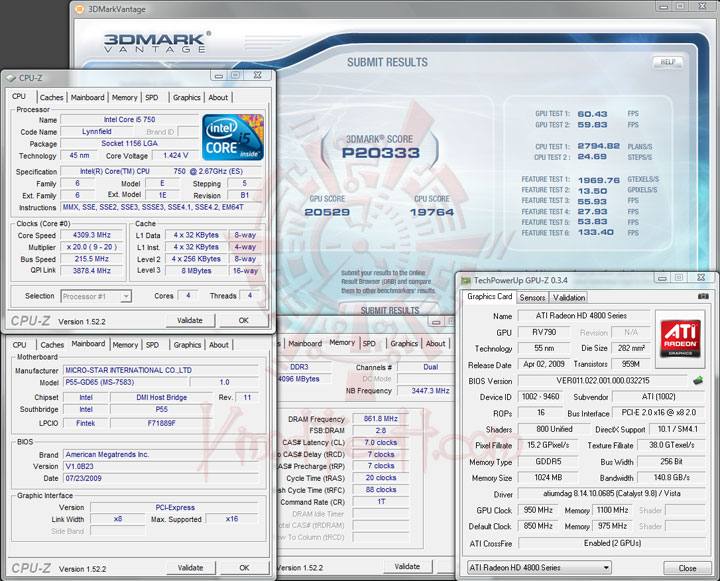This screenshot has height=581, width=720.
Task: Click the Core Speed value field
Action: (x=92, y=235)
